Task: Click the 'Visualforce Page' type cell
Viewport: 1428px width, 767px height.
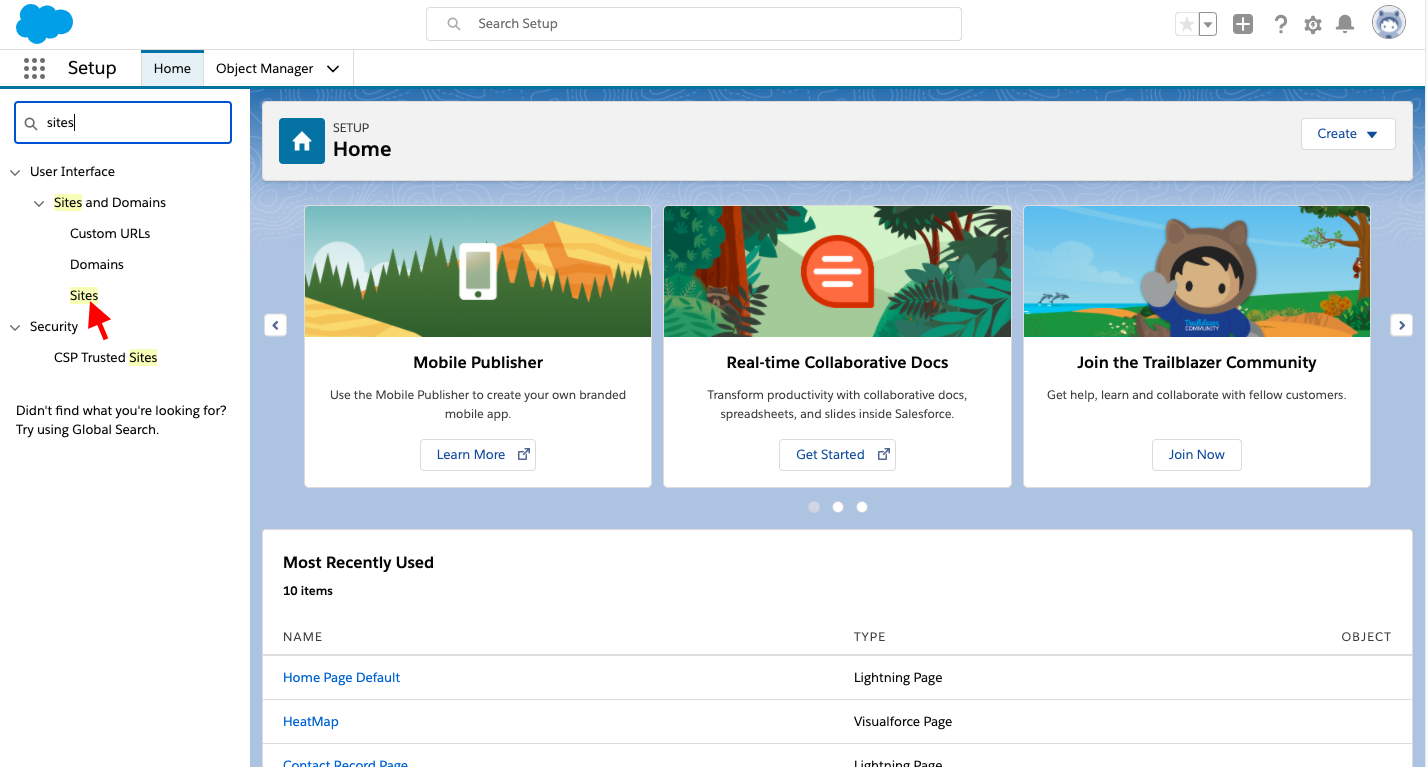Action: 903,722
